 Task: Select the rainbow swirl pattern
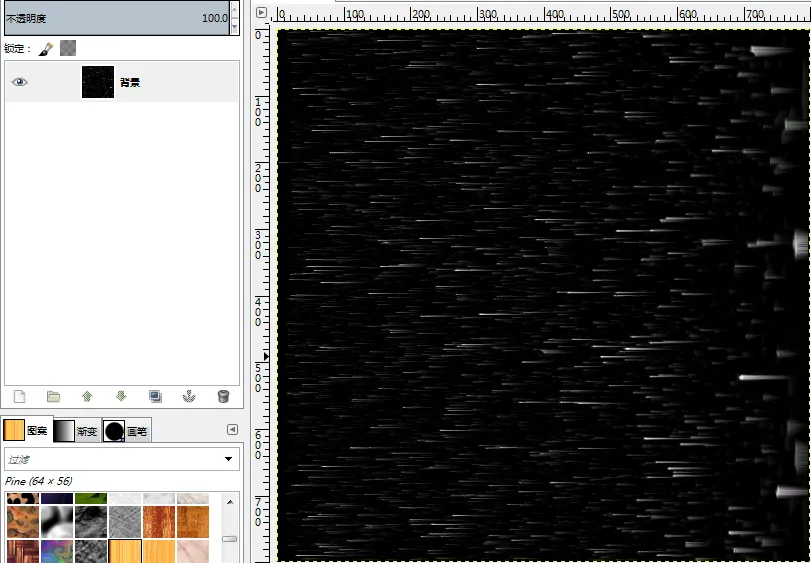(x=57, y=551)
